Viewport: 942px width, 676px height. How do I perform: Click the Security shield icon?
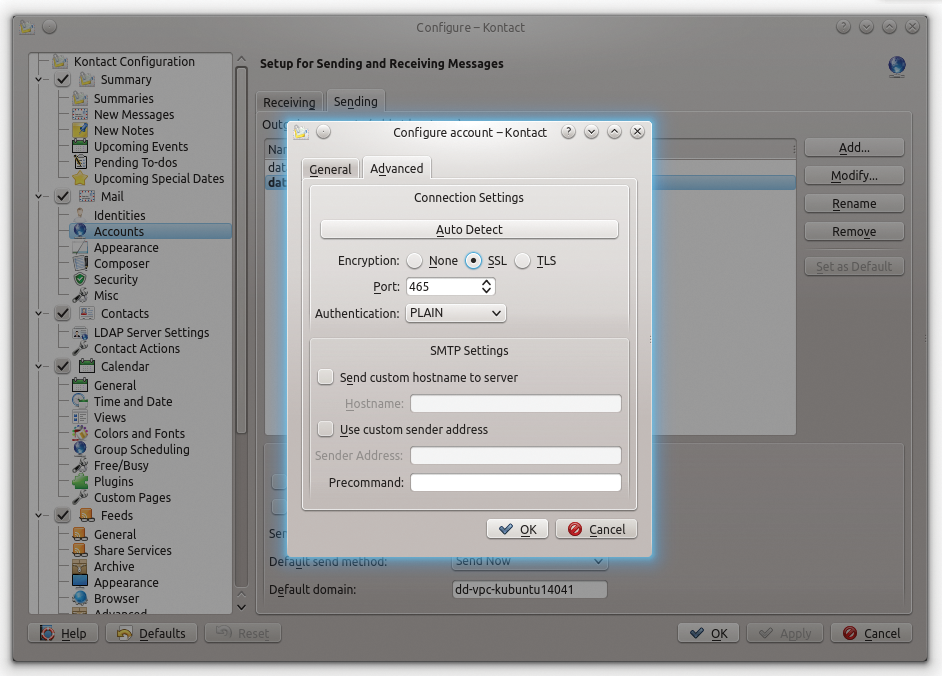(x=80, y=280)
